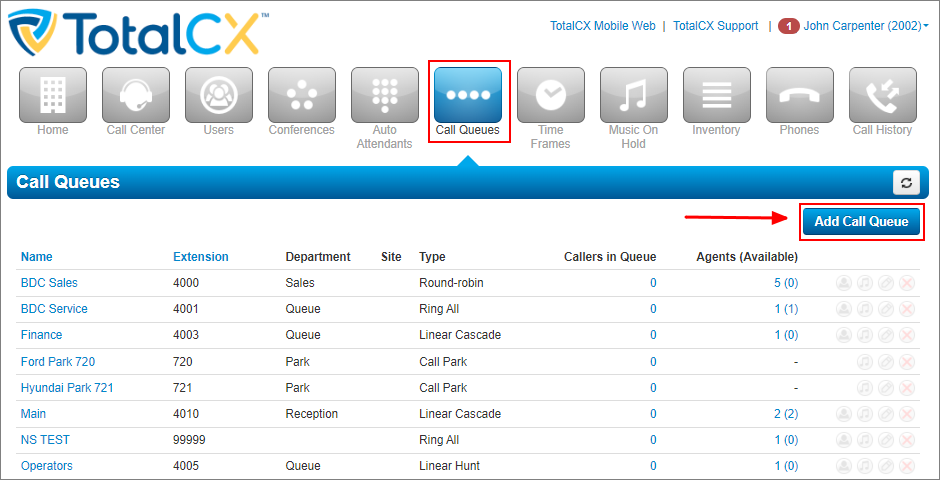The height and width of the screenshot is (480, 940).
Task: Edit Hyundai Park 721 with pencil icon
Action: pos(885,388)
